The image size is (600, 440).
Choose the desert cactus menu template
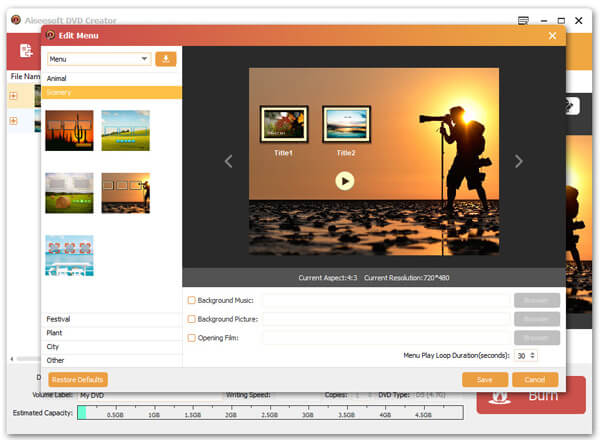pos(69,130)
